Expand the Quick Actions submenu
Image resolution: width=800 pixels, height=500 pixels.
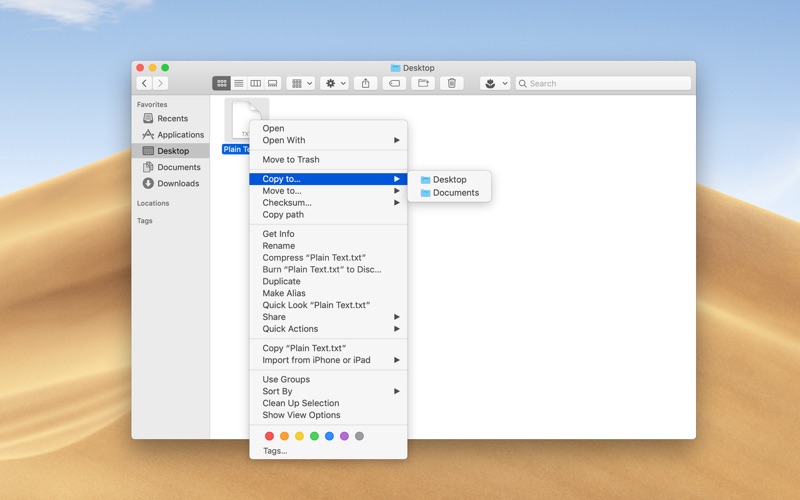pos(328,329)
